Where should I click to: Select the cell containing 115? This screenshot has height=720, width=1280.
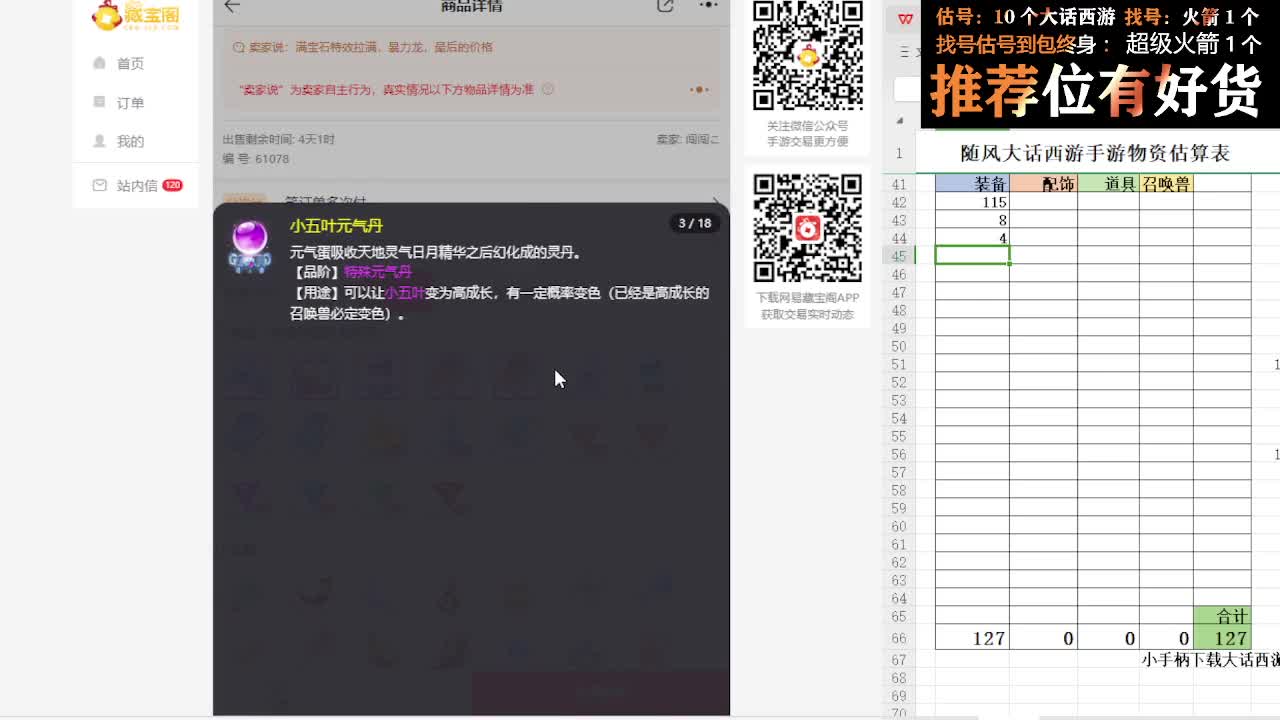[x=972, y=202]
